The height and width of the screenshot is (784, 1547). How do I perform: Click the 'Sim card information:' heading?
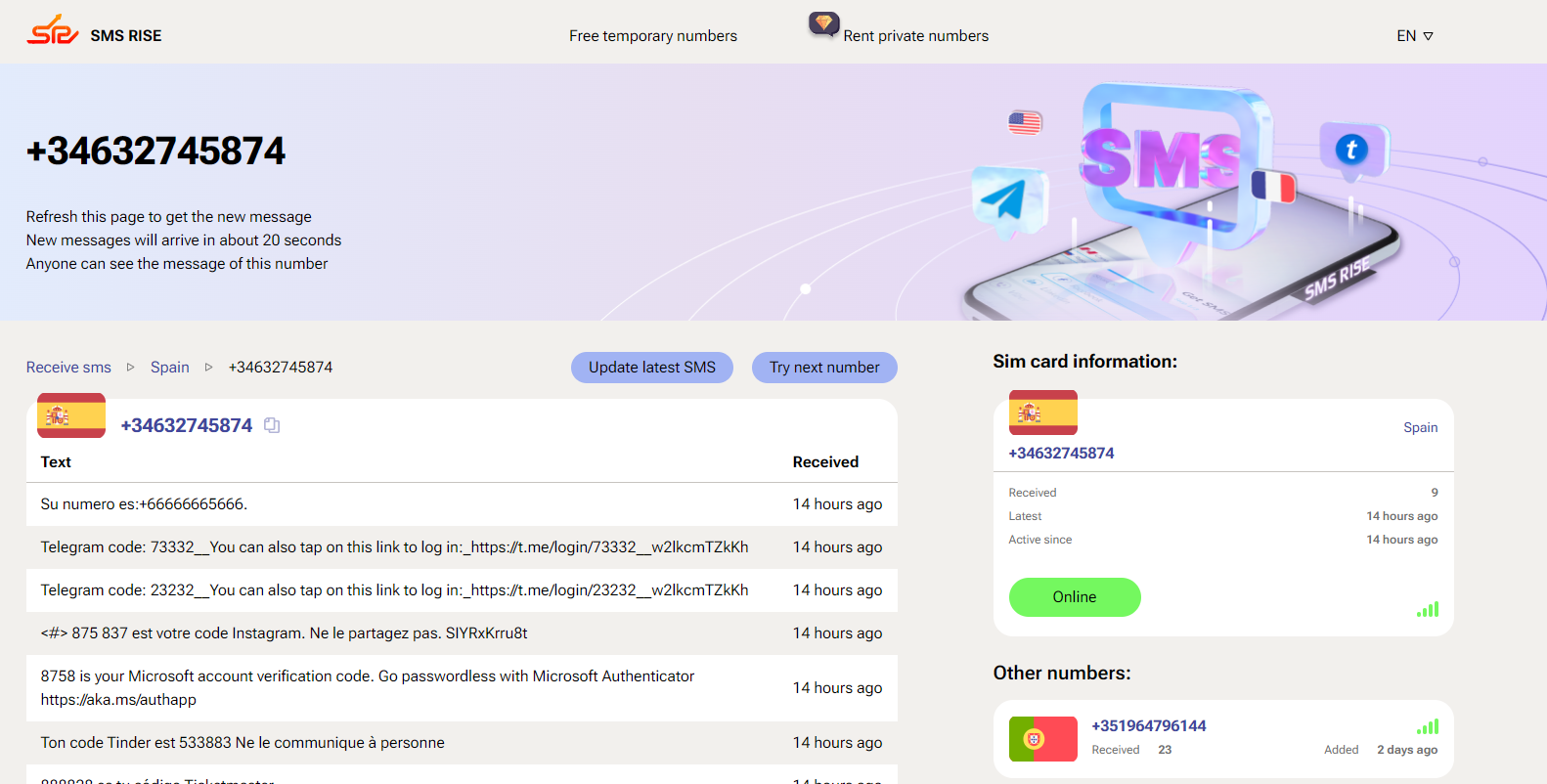tap(1085, 362)
